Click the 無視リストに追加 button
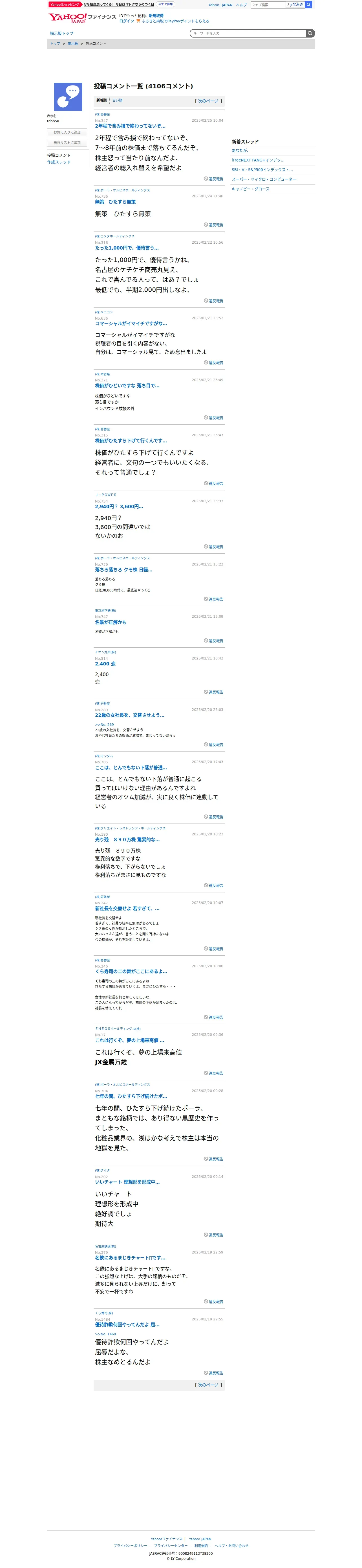The image size is (362, 1568). pyautogui.click(x=67, y=143)
